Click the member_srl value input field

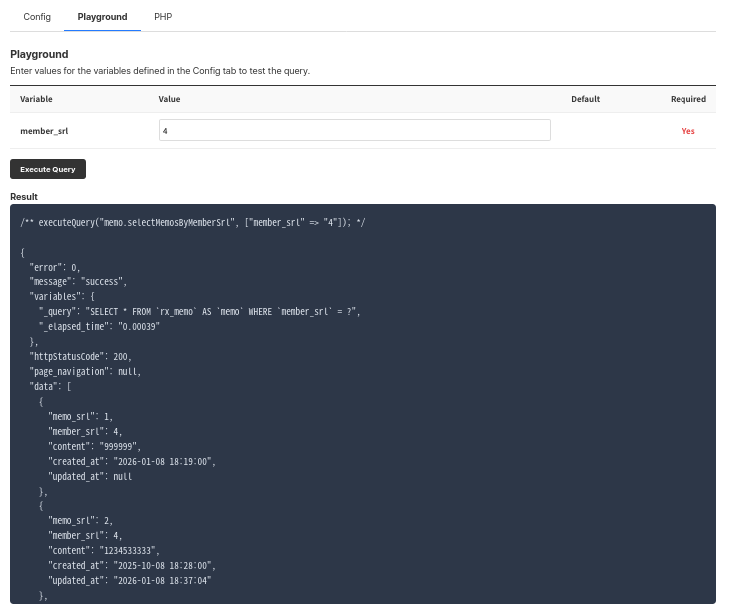pyautogui.click(x=354, y=131)
